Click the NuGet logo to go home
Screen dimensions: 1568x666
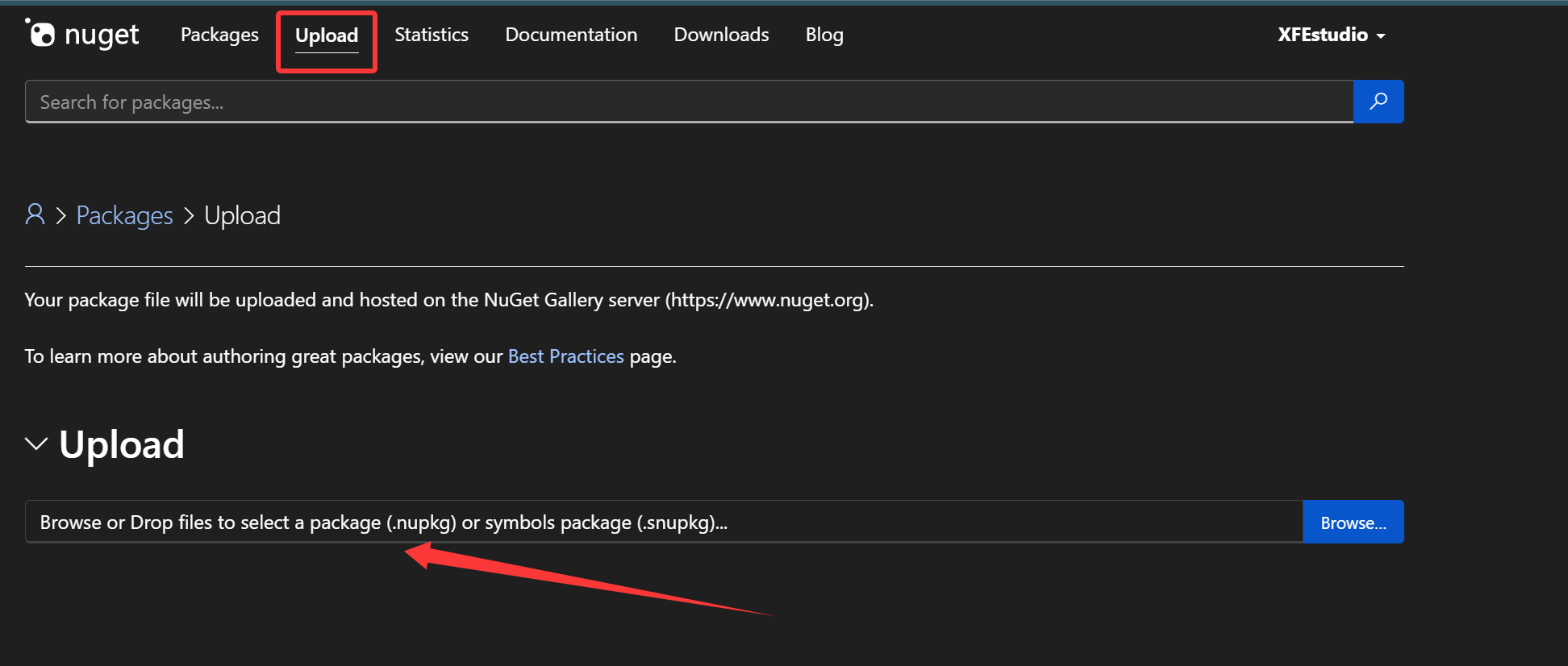coord(82,35)
